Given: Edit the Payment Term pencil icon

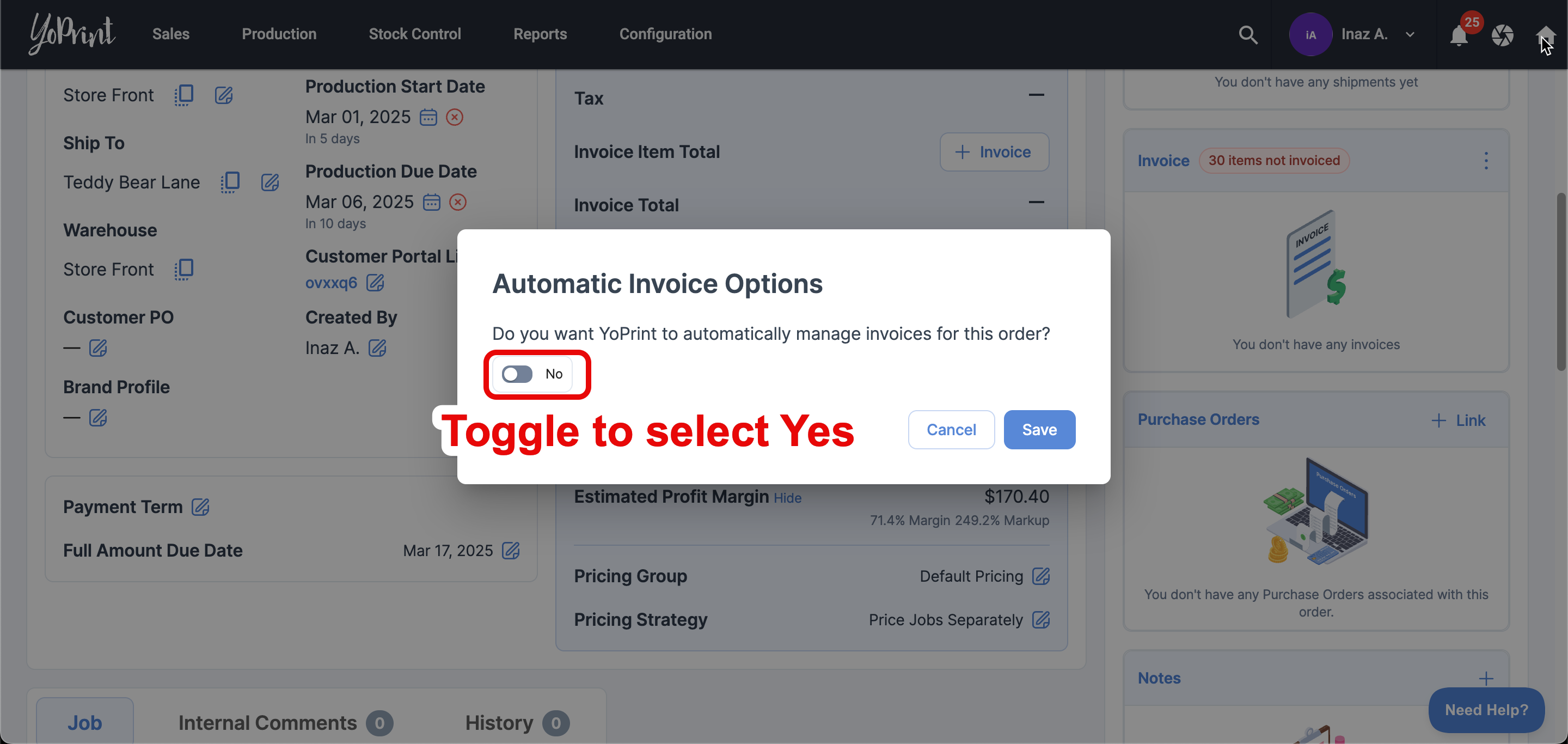Looking at the screenshot, I should click(x=200, y=507).
